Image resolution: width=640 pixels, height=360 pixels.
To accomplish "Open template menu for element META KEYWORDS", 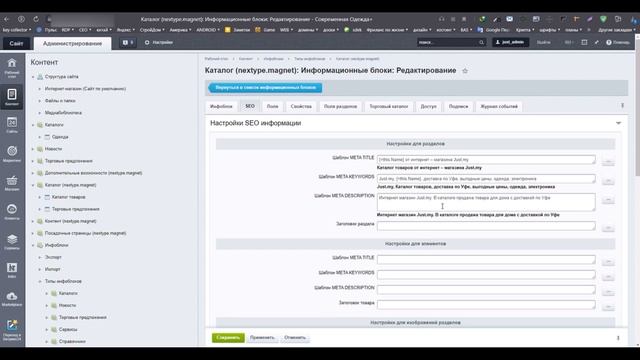I will click(608, 276).
